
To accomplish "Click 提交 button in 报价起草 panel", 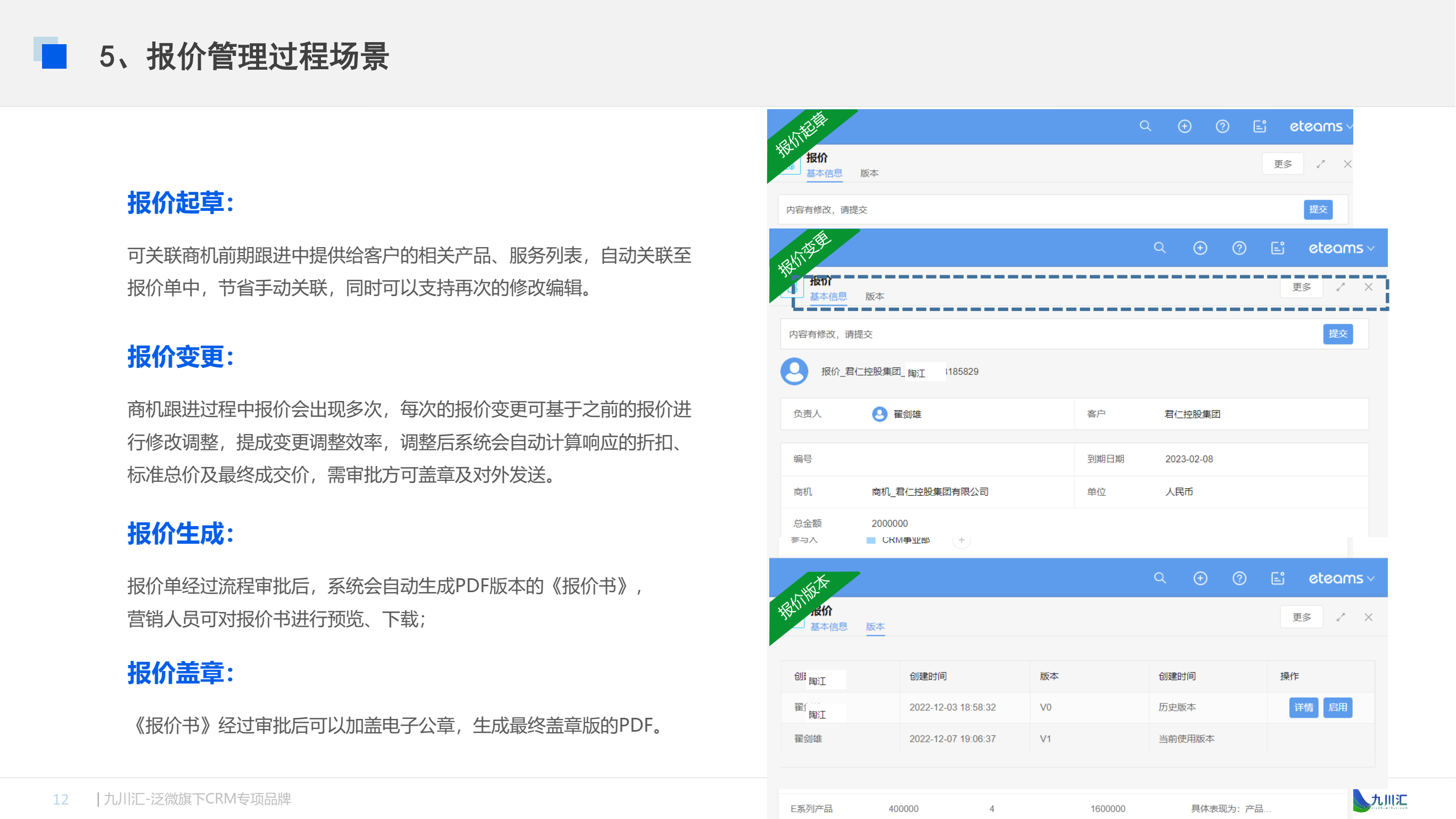I will point(1318,209).
